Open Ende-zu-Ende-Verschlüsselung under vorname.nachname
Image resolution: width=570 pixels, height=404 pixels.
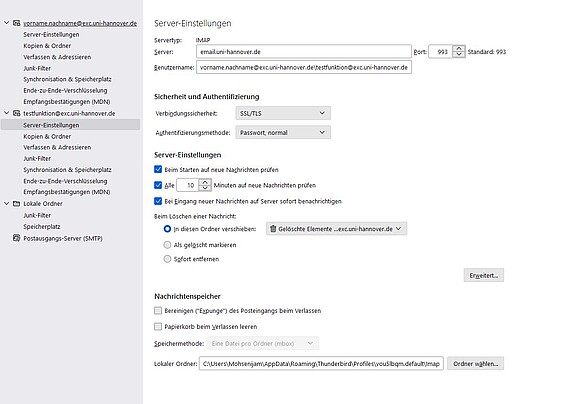coord(65,91)
